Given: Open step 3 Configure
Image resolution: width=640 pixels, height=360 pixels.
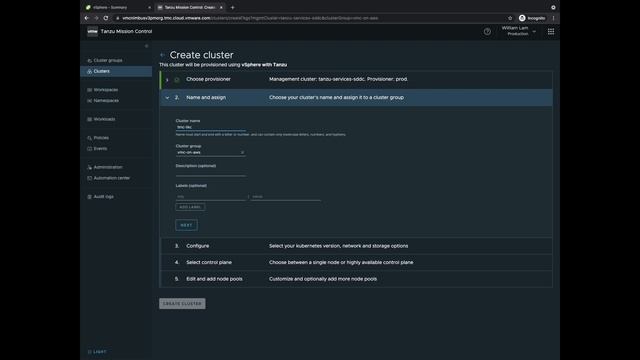Looking at the screenshot, I should pyautogui.click(x=356, y=246).
